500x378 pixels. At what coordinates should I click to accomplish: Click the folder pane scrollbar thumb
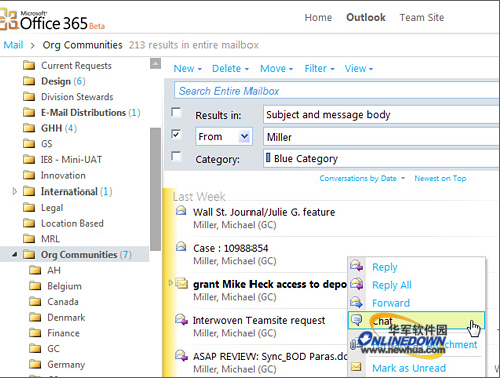click(155, 189)
